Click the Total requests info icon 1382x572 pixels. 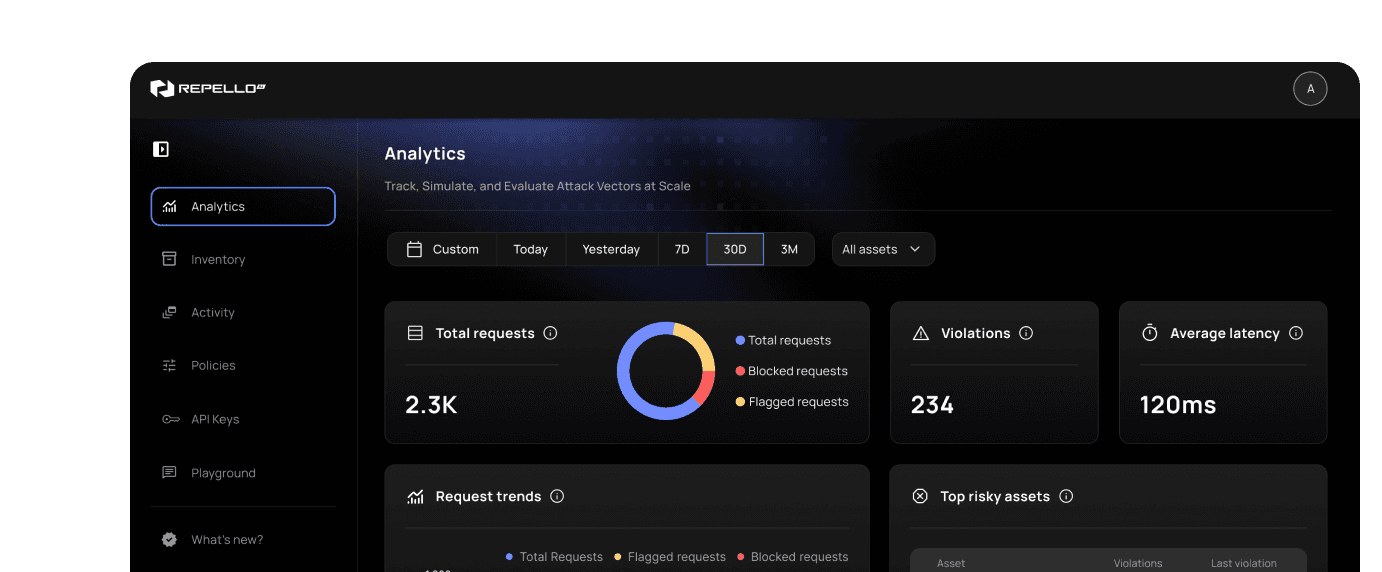(550, 334)
